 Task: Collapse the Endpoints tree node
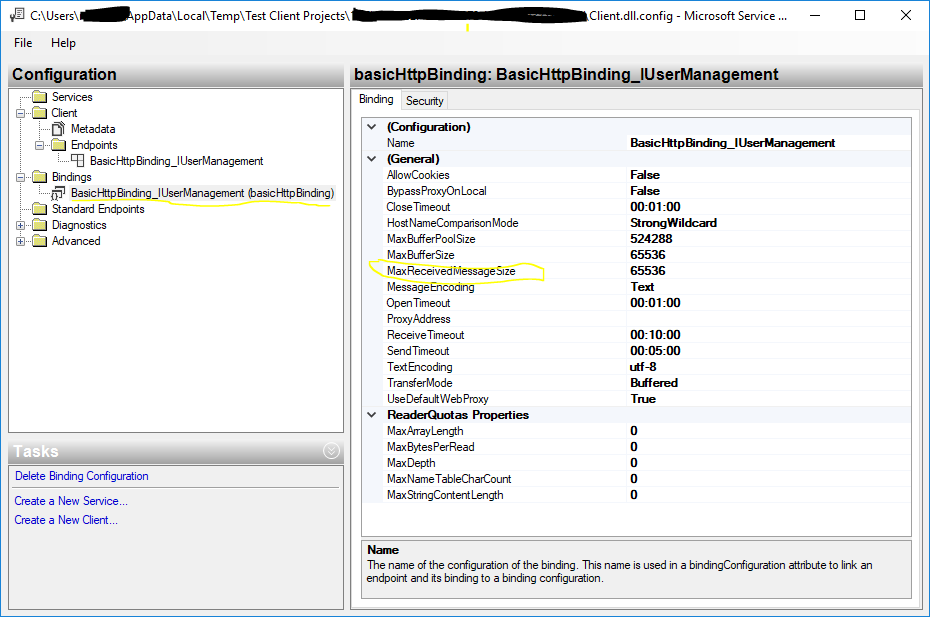point(40,145)
